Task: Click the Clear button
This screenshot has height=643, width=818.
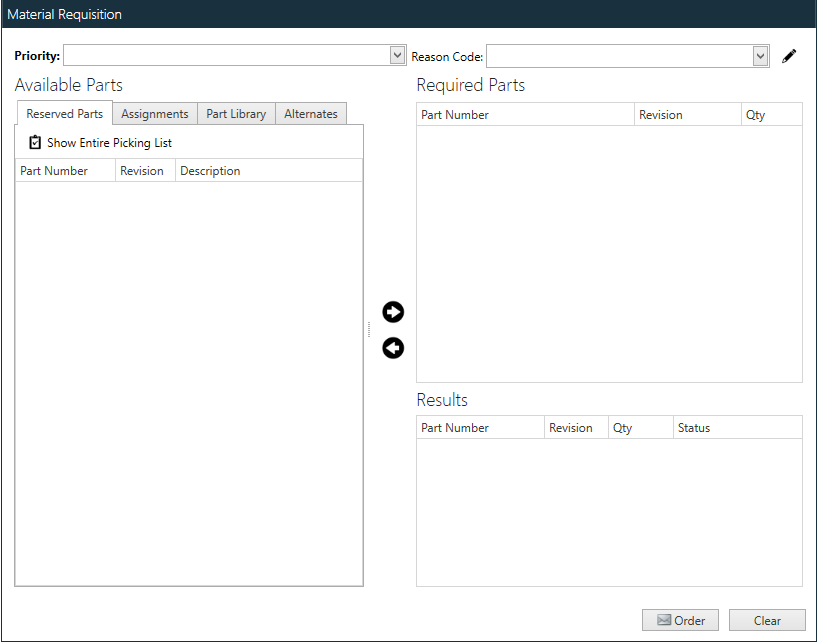Action: 766,620
